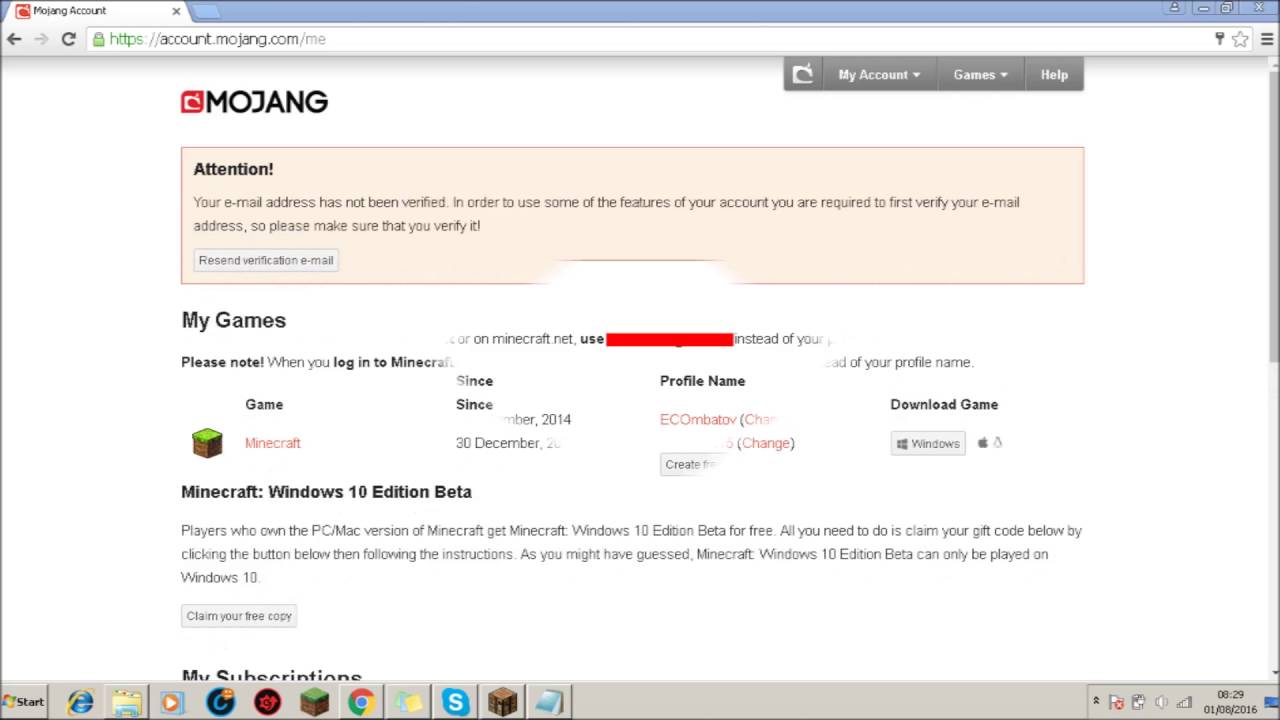This screenshot has height=720, width=1280.
Task: Open the notepad app in taskbar
Action: [x=549, y=702]
